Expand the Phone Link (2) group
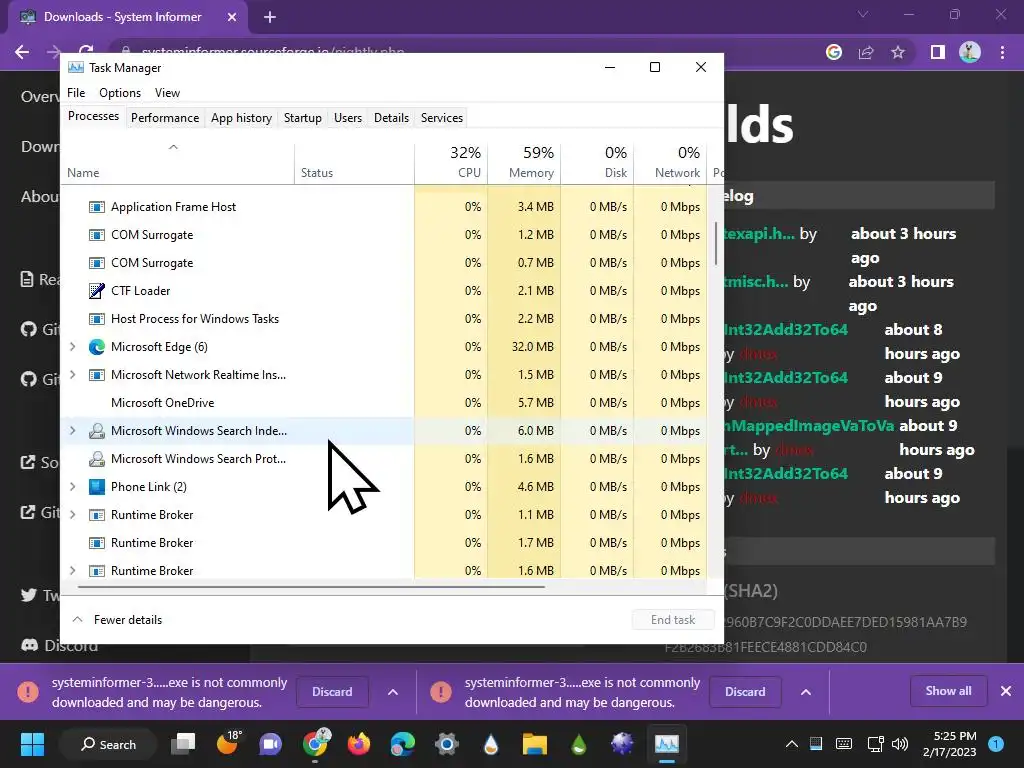Viewport: 1024px width, 768px height. click(72, 487)
